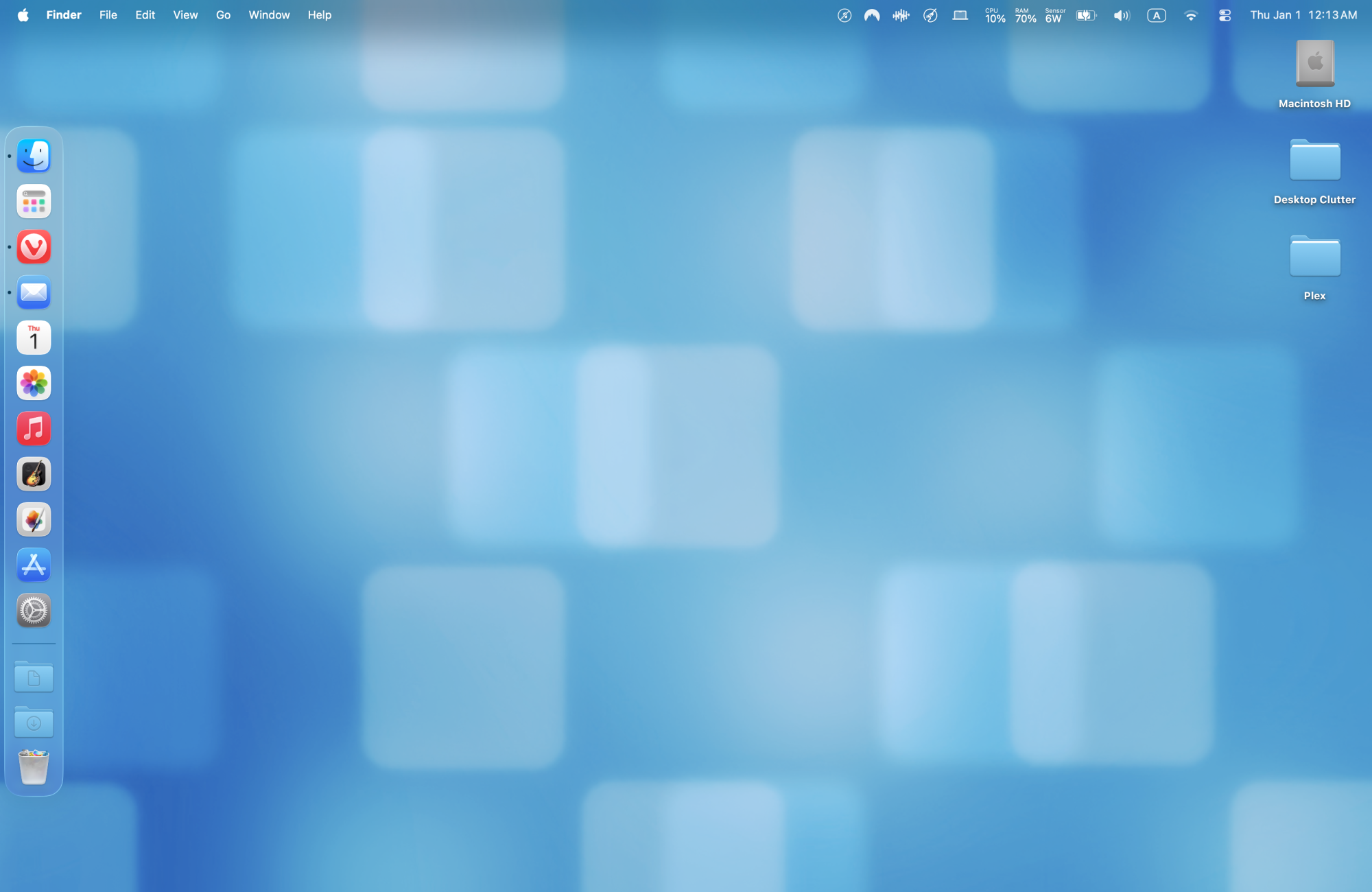This screenshot has height=892, width=1372.
Task: Open Control Center in menu bar
Action: (1225, 15)
